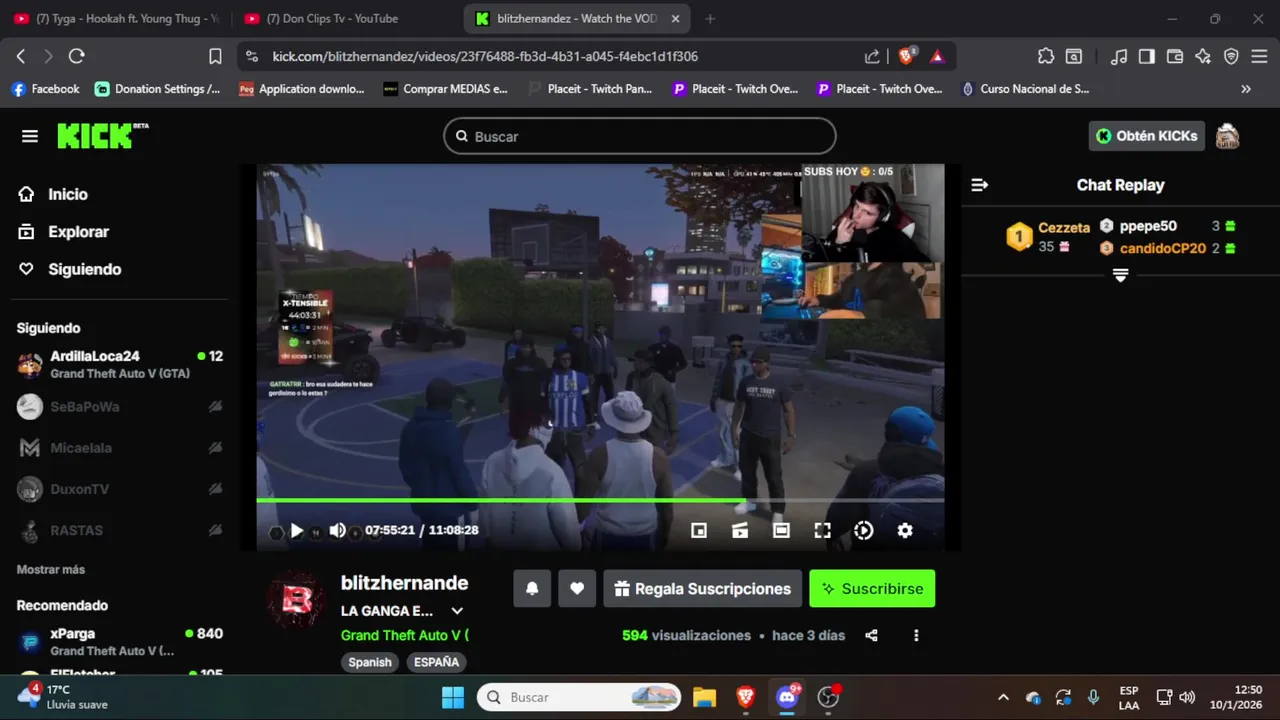Open SeBaPoWa offline channel
Image resolution: width=1280 pixels, height=720 pixels.
pos(120,406)
